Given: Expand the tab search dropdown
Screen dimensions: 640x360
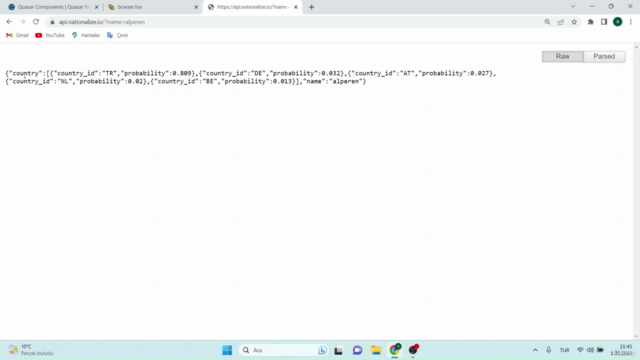Looking at the screenshot, I should click(573, 7).
